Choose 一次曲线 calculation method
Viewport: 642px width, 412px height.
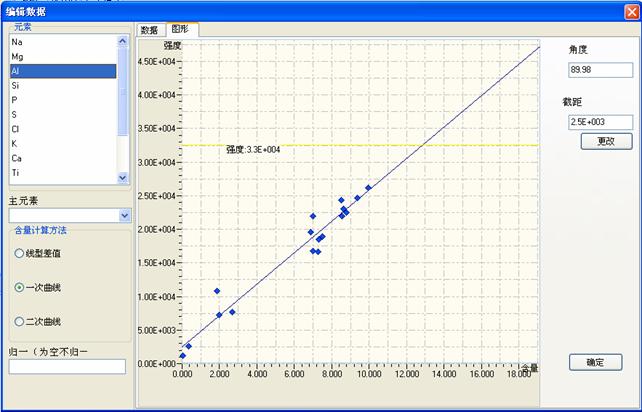coord(19,287)
